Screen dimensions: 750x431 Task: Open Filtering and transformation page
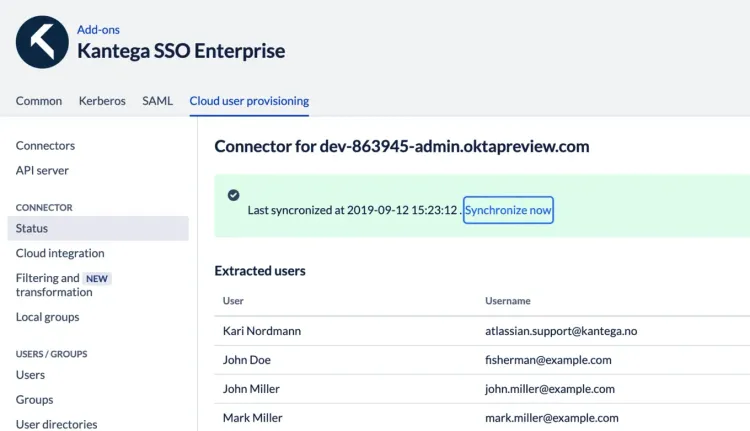click(x=54, y=285)
